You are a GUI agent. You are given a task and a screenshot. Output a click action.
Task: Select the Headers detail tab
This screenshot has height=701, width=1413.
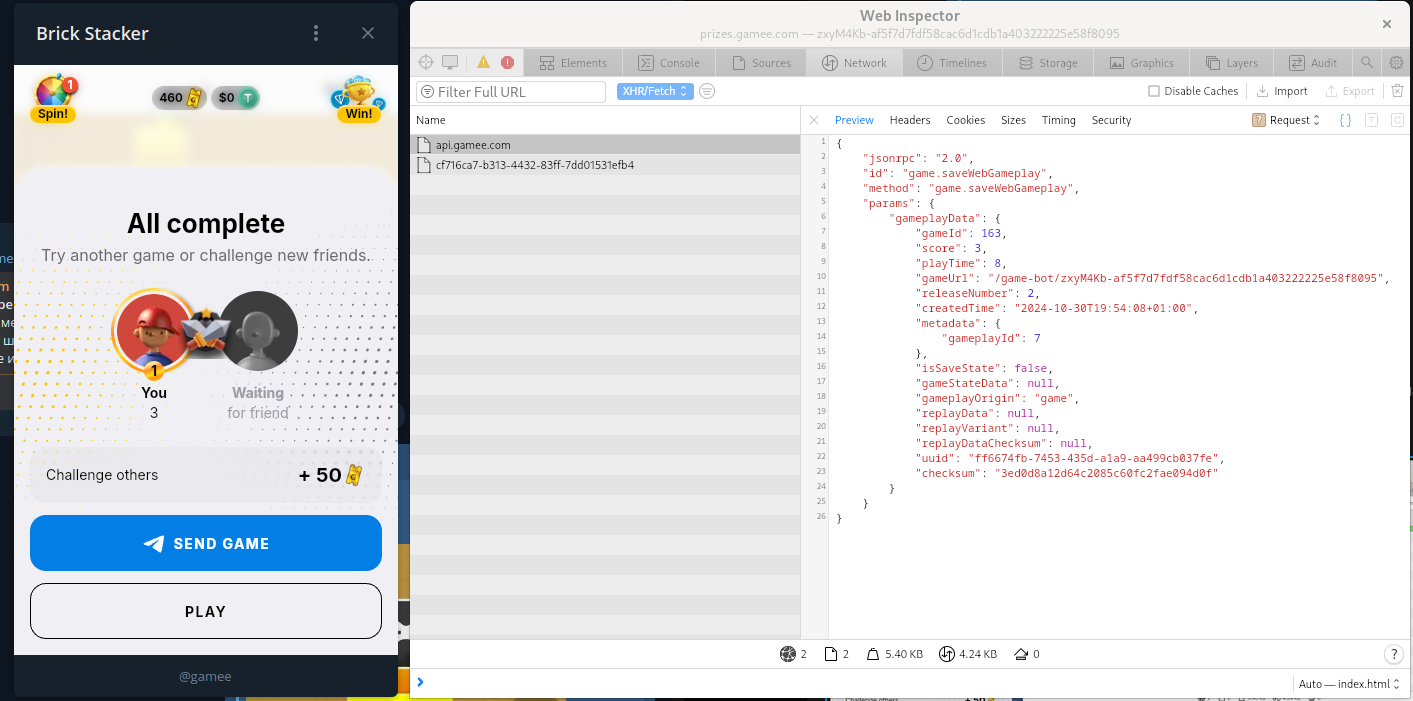[910, 120]
